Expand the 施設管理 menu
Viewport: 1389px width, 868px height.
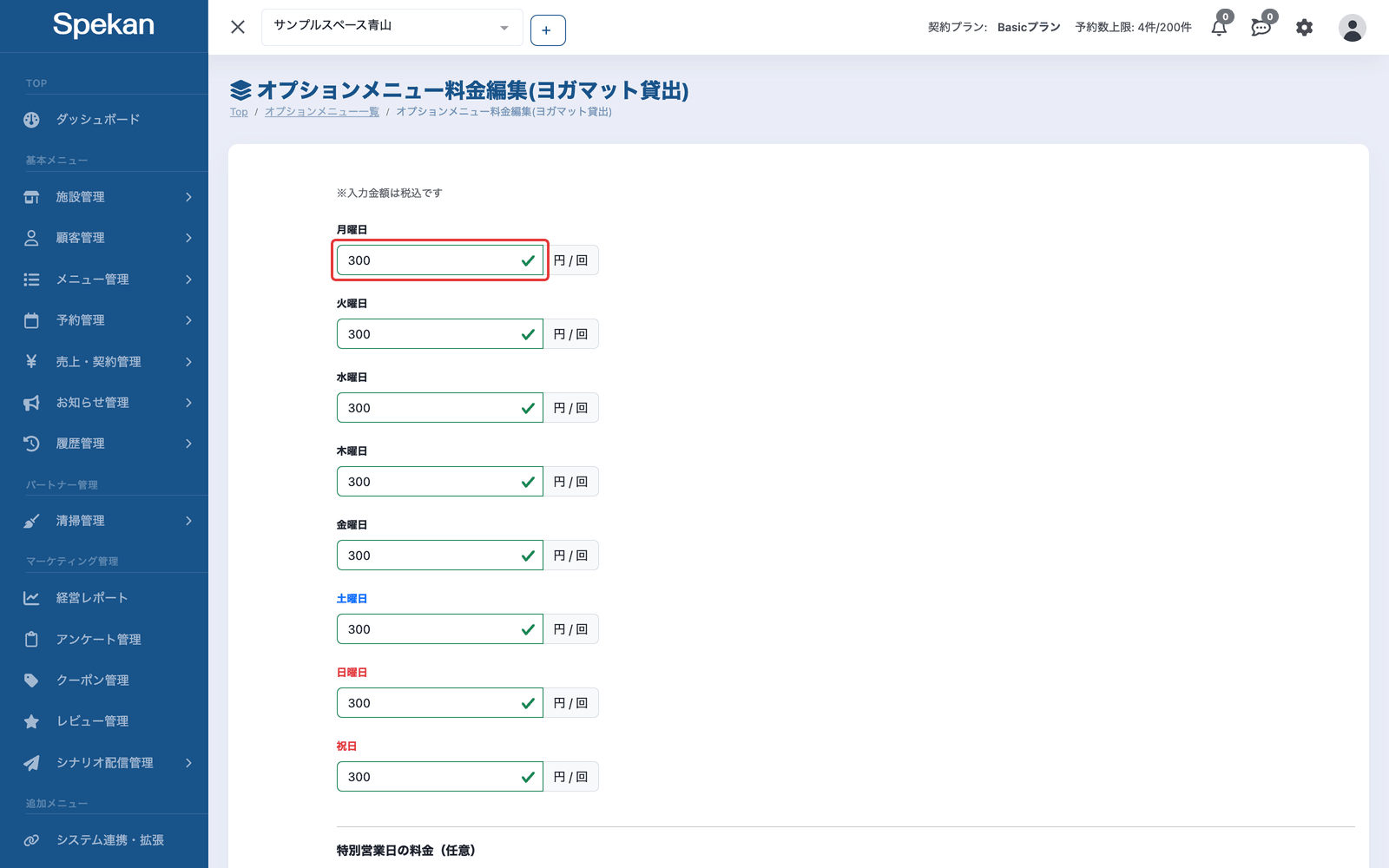pyautogui.click(x=104, y=197)
